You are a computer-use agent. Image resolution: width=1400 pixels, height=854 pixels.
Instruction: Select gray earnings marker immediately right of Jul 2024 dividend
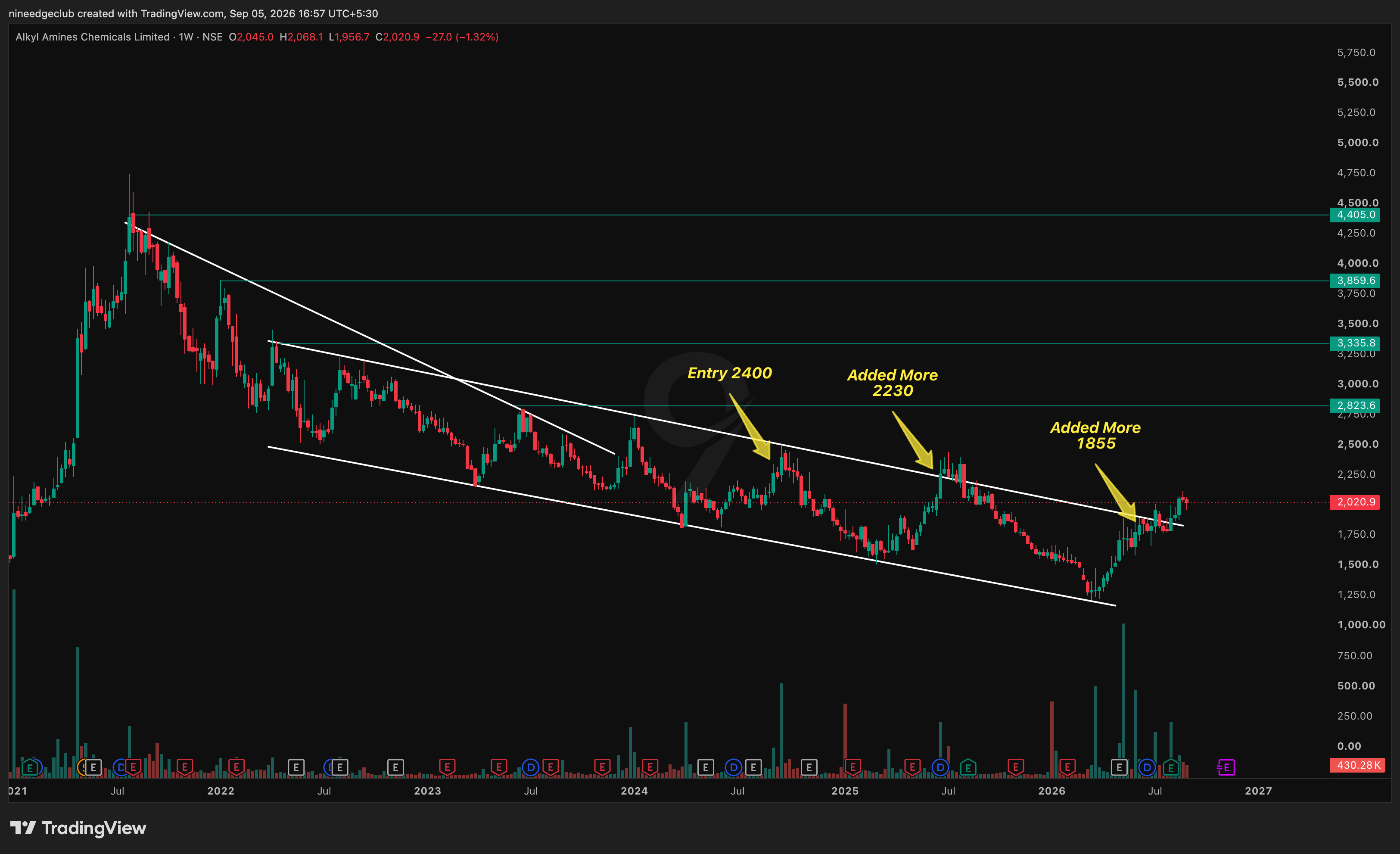(x=753, y=768)
